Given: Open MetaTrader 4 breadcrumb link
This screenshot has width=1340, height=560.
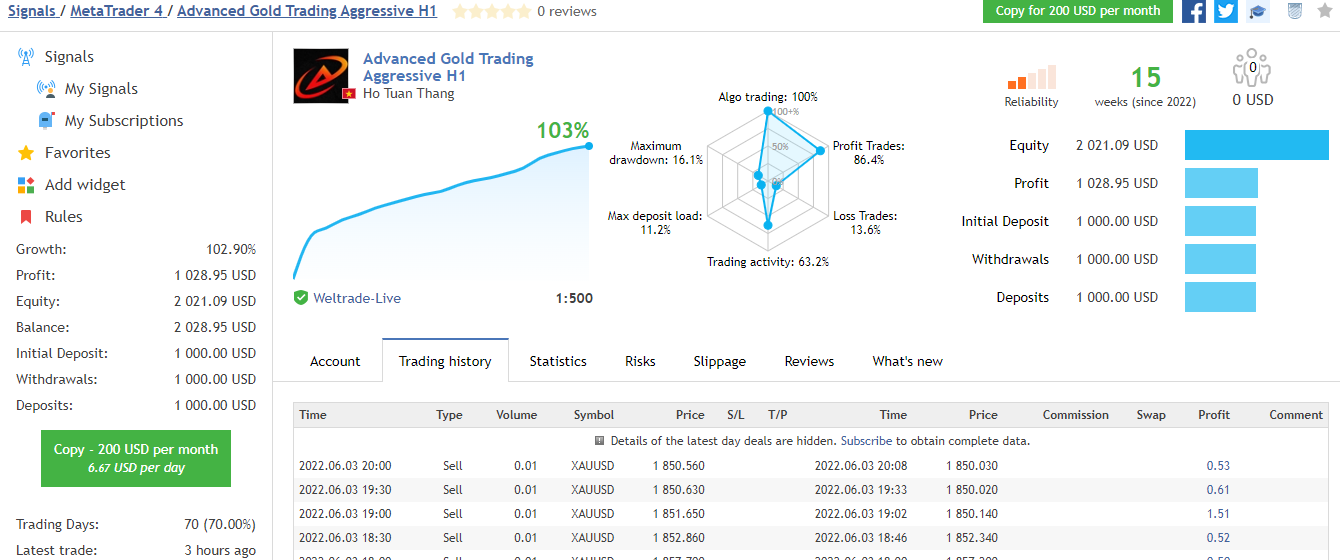Looking at the screenshot, I should pyautogui.click(x=117, y=11).
